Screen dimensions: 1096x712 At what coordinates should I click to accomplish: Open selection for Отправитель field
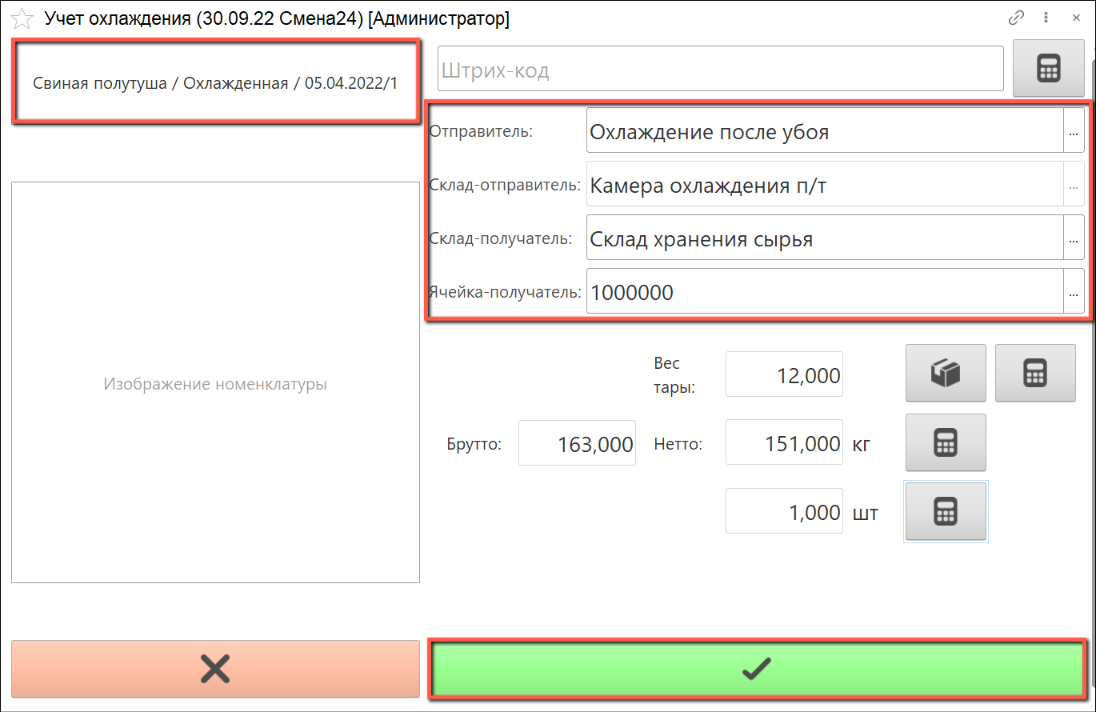[1073, 132]
